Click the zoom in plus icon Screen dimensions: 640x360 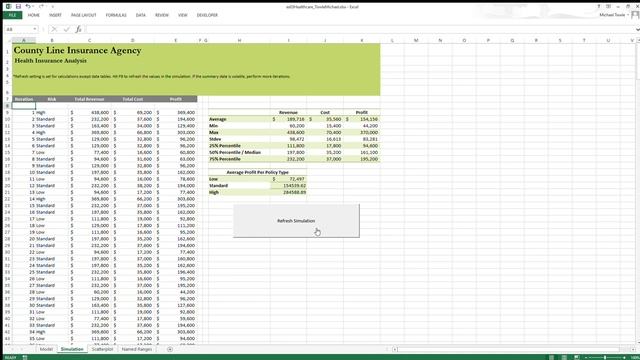coord(624,358)
